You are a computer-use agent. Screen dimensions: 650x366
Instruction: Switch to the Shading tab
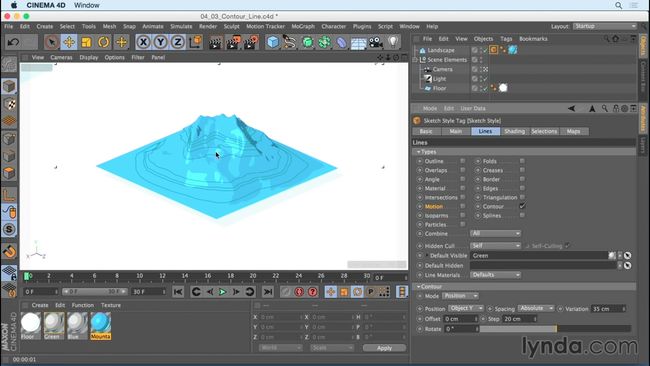coord(514,131)
